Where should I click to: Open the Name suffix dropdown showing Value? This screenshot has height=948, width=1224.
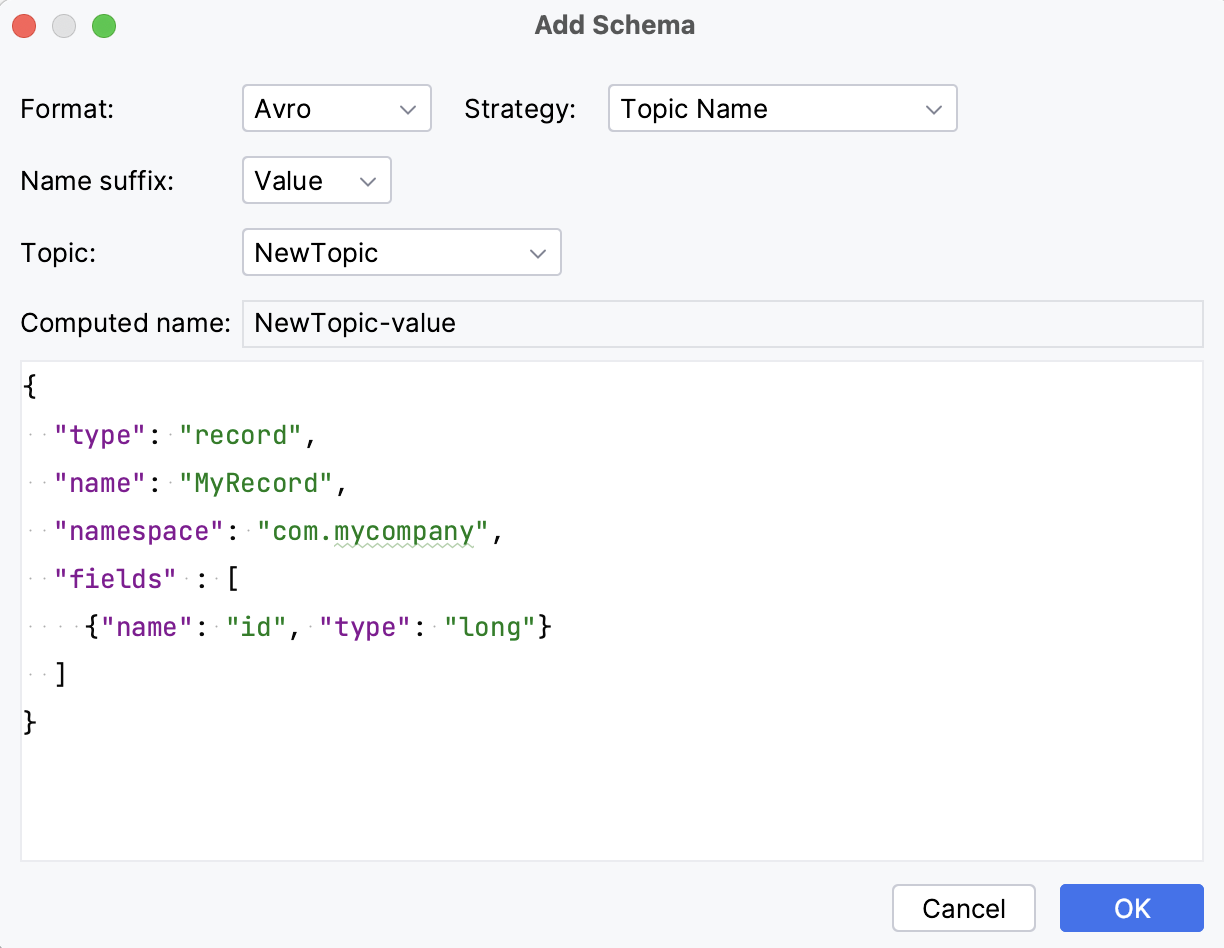(316, 180)
